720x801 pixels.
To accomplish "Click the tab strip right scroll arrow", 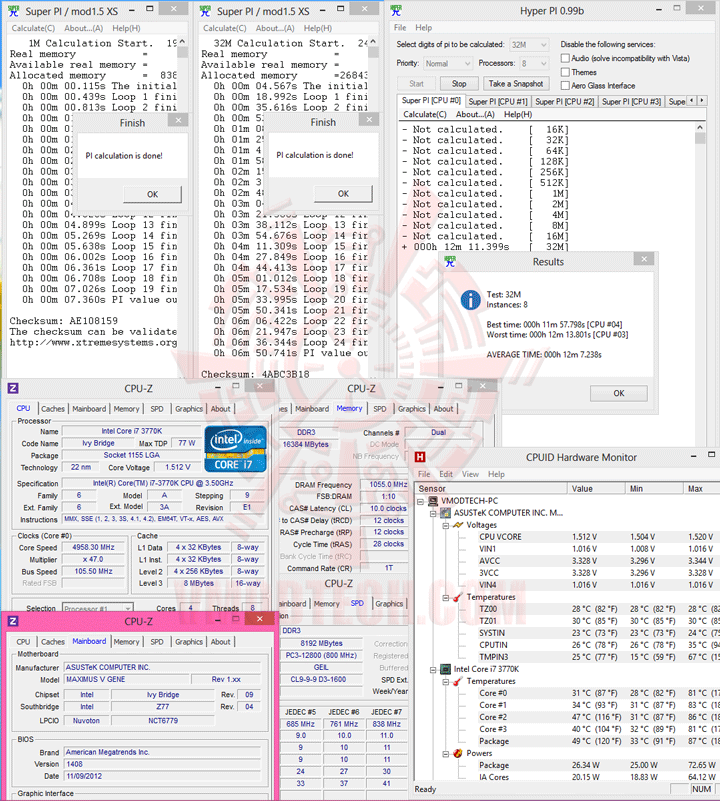I will 702,101.
